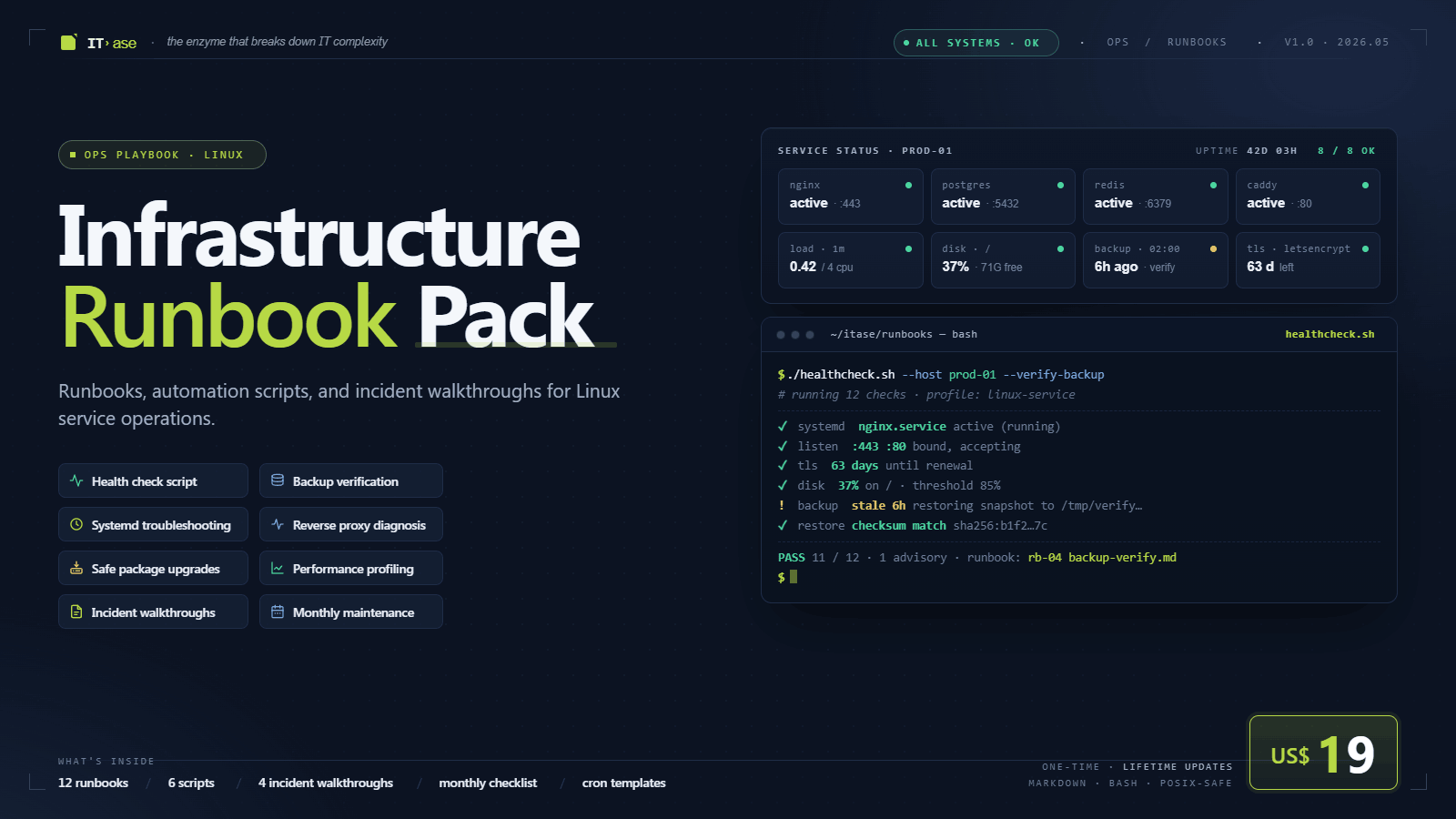The width and height of the screenshot is (1456, 819).
Task: Click the rb-04 backup-verify.md runbook reference
Action: tap(1102, 558)
